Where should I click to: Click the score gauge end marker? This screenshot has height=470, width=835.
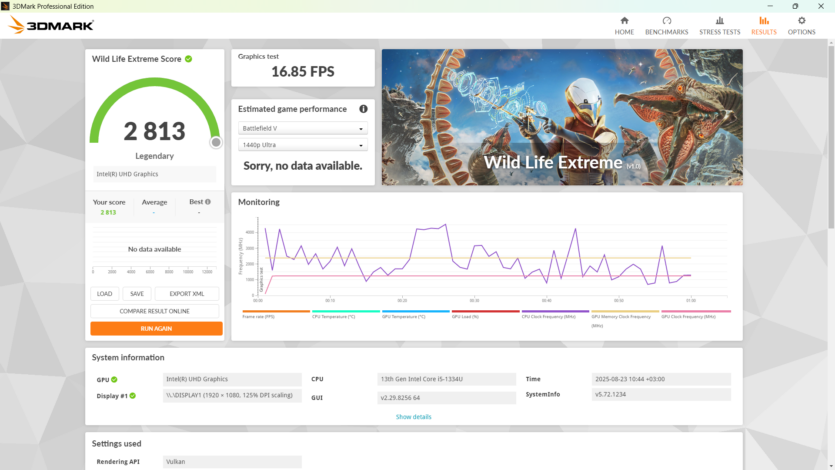pyautogui.click(x=216, y=142)
